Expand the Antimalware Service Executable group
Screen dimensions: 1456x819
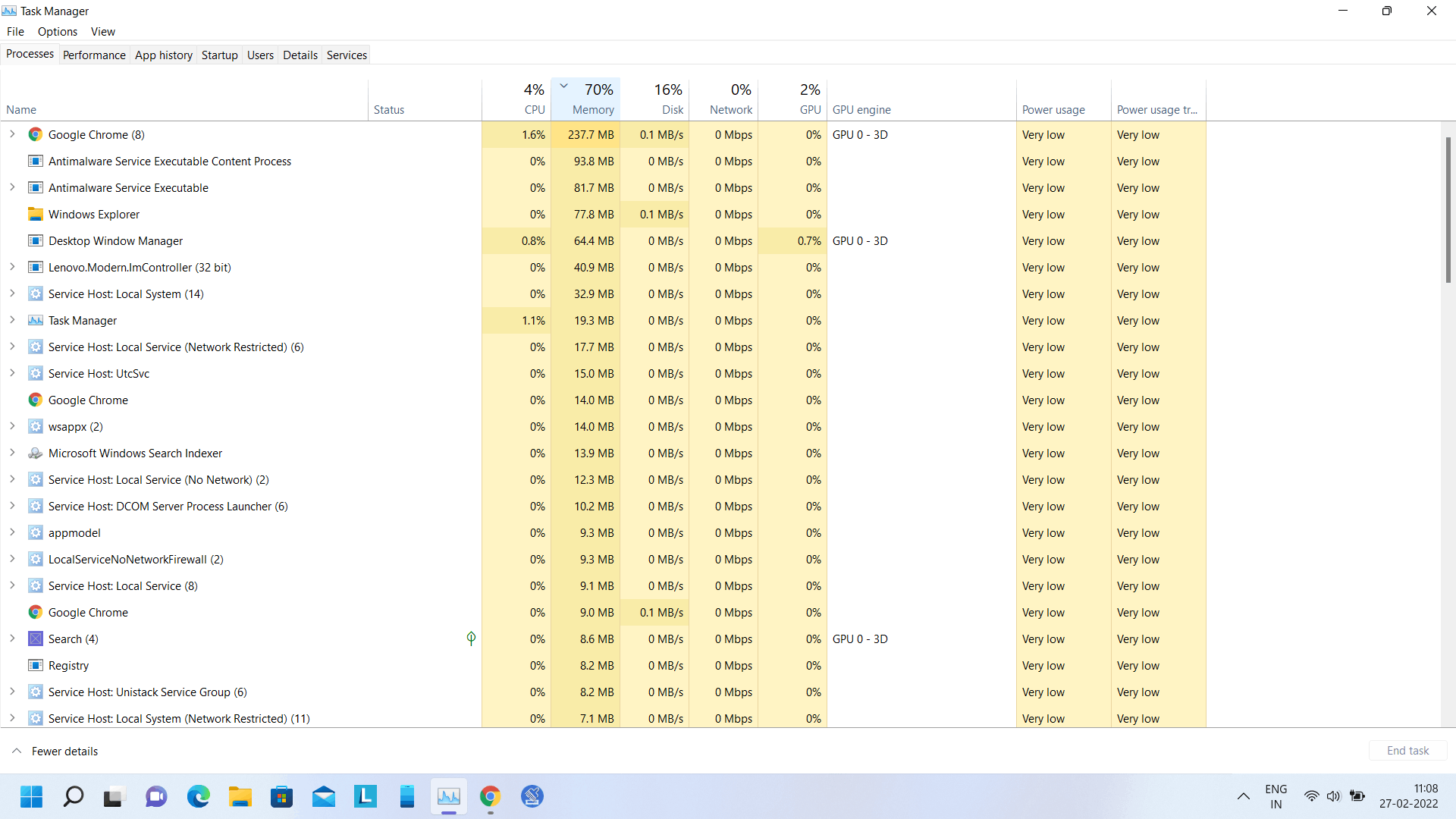(12, 187)
